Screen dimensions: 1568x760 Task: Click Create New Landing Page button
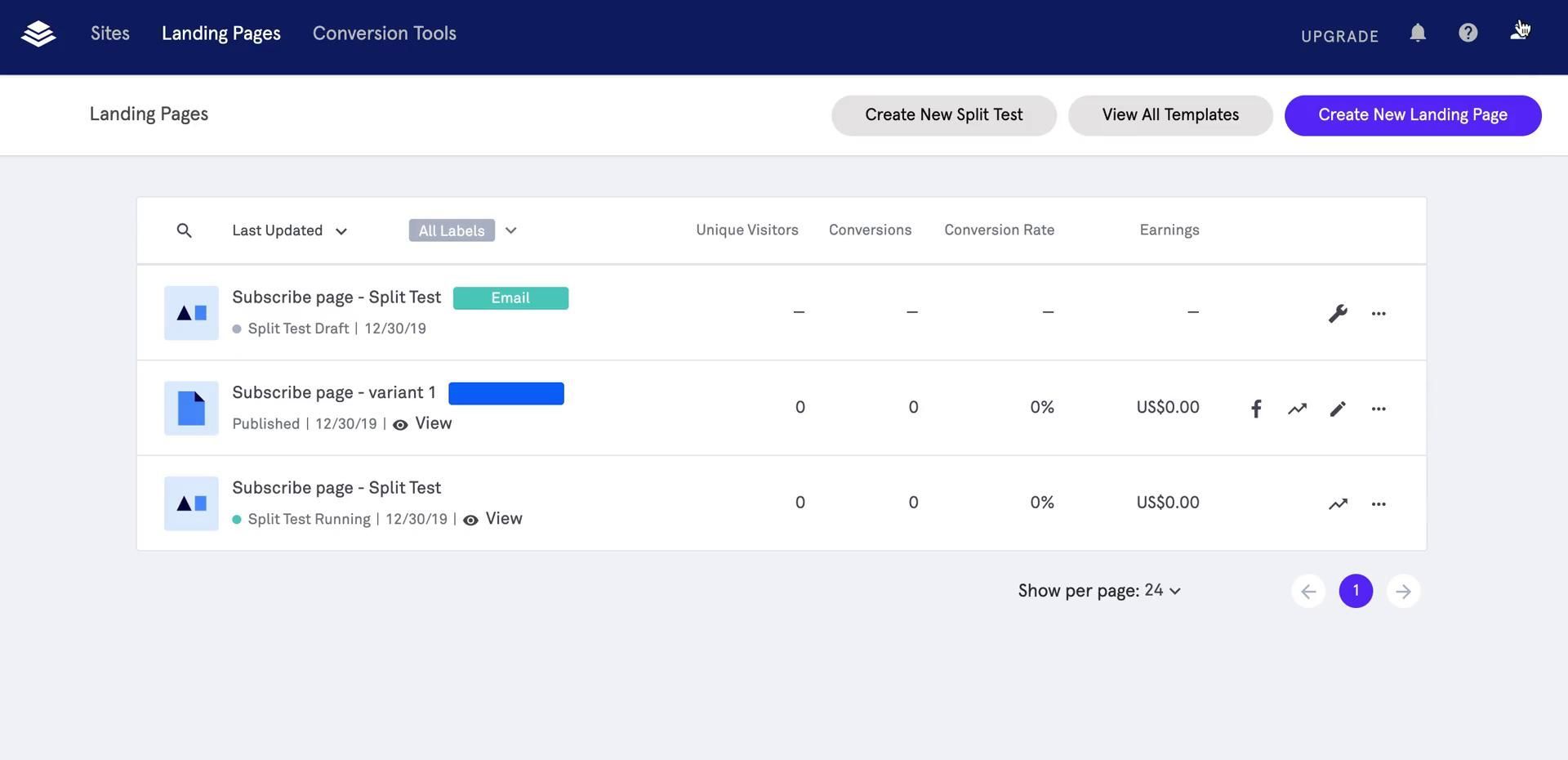(x=1412, y=115)
